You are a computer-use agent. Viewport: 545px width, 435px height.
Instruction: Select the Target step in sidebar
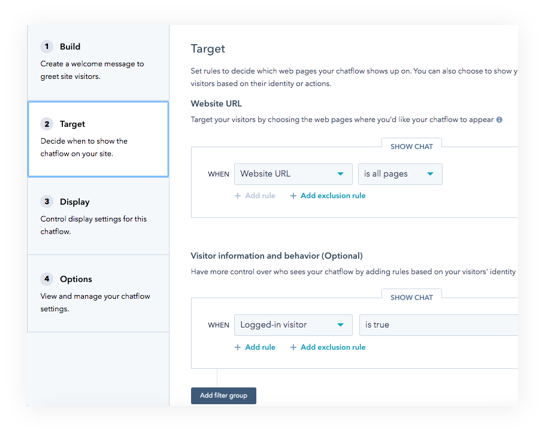coord(98,139)
